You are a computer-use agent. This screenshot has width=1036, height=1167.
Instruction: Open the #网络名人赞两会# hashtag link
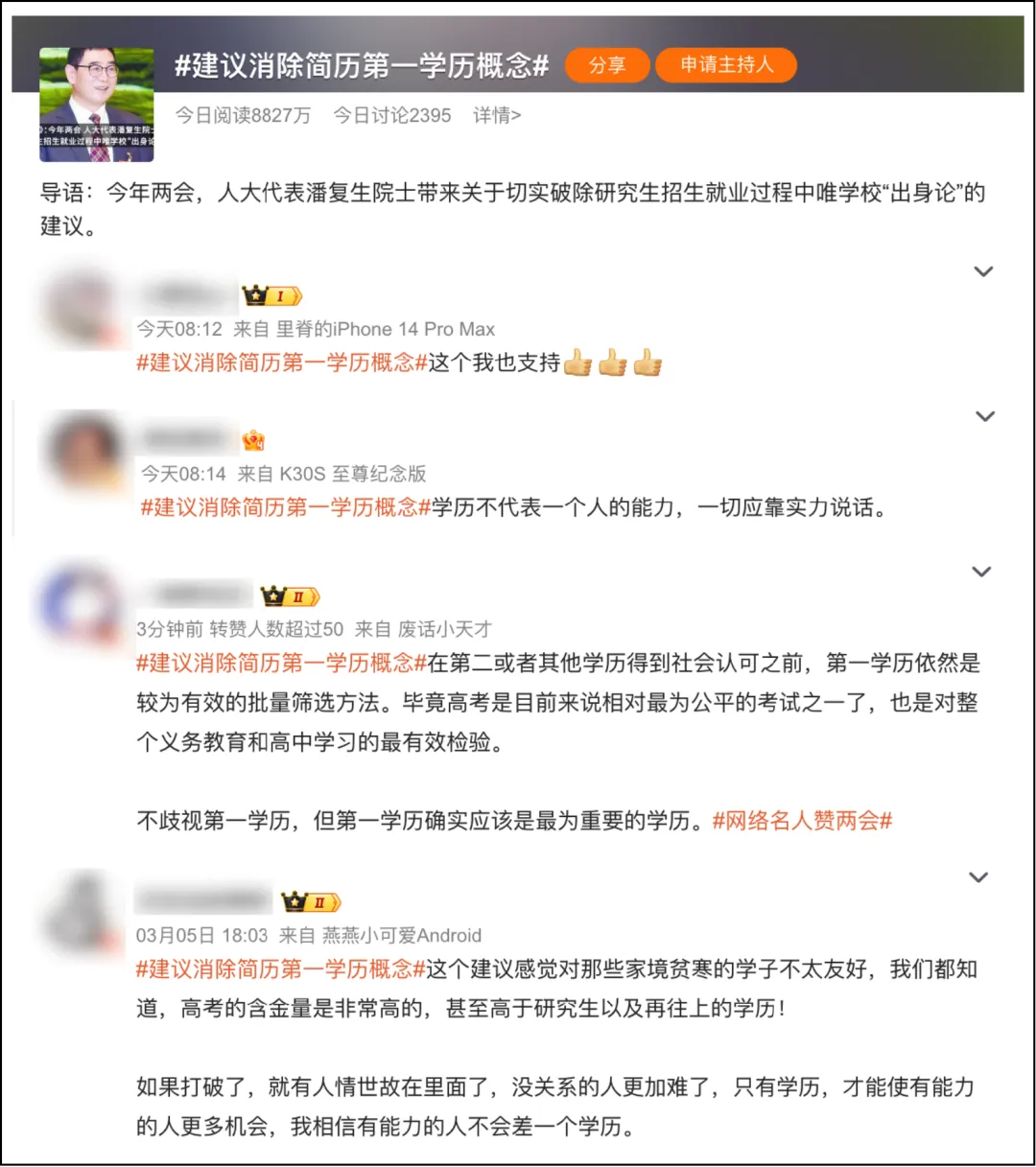click(x=803, y=821)
